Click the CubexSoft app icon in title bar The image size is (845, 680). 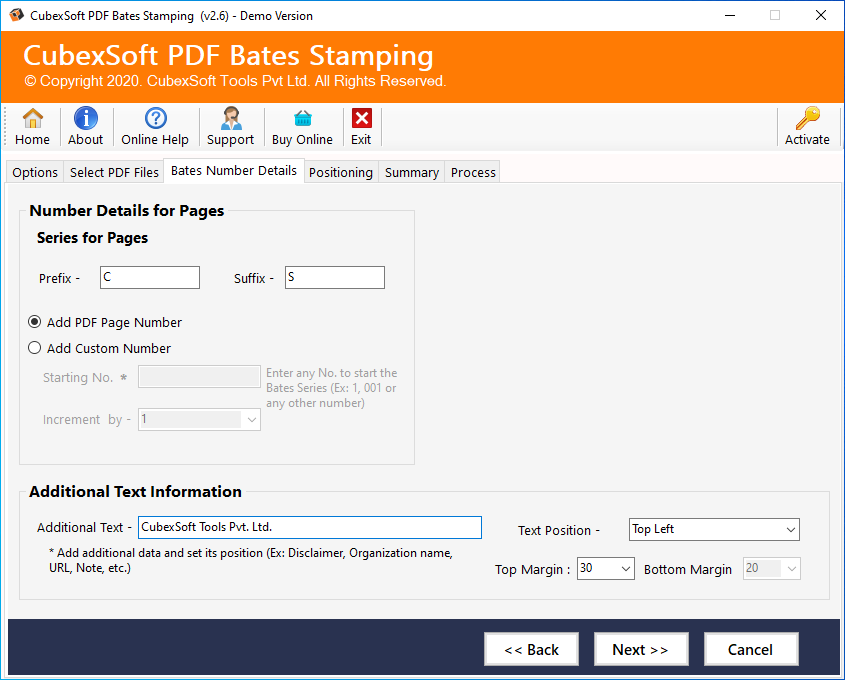tap(16, 15)
